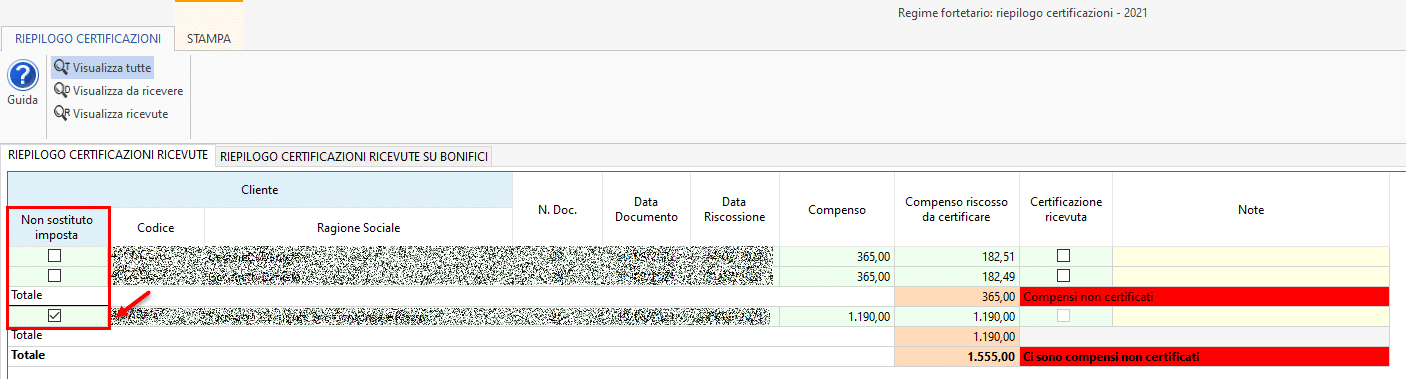Switch to RIEPILOGO CERTIFICAZIONI RICEVUTE SU BONIFICI tab
The width and height of the screenshot is (1406, 379).
(354, 156)
